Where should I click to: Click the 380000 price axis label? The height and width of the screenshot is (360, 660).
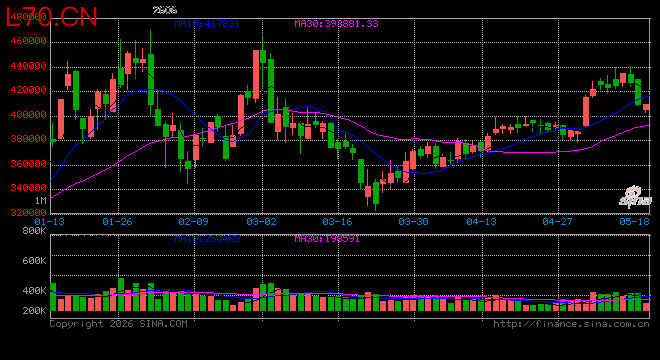[x=29, y=139]
